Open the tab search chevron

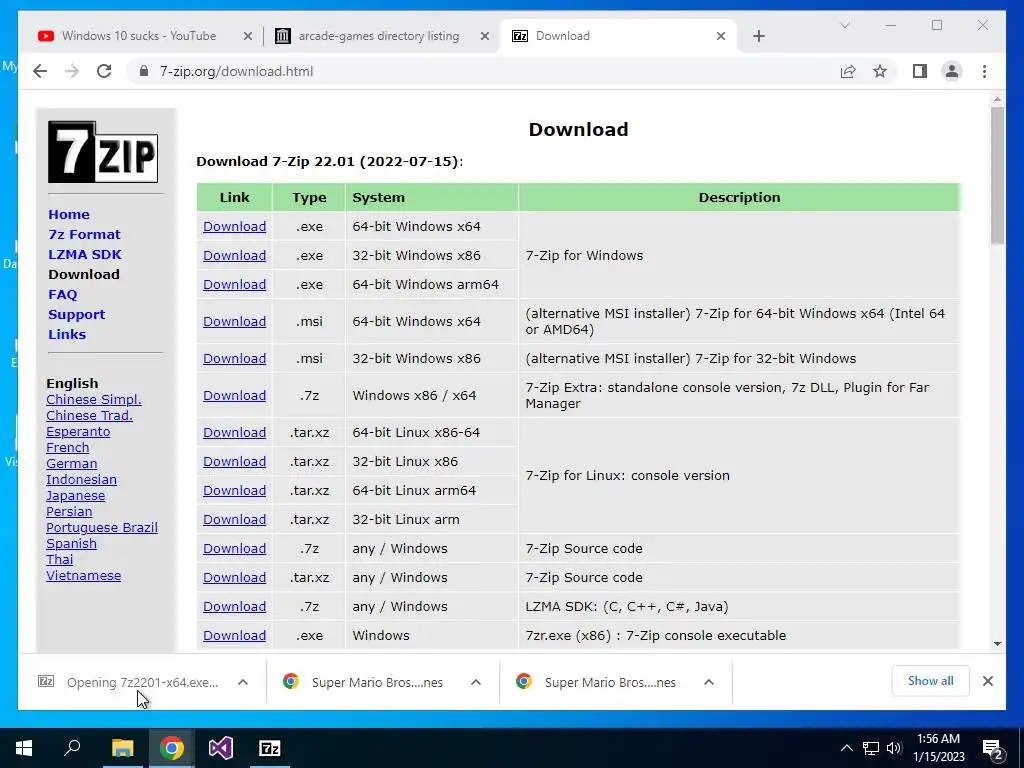(844, 25)
